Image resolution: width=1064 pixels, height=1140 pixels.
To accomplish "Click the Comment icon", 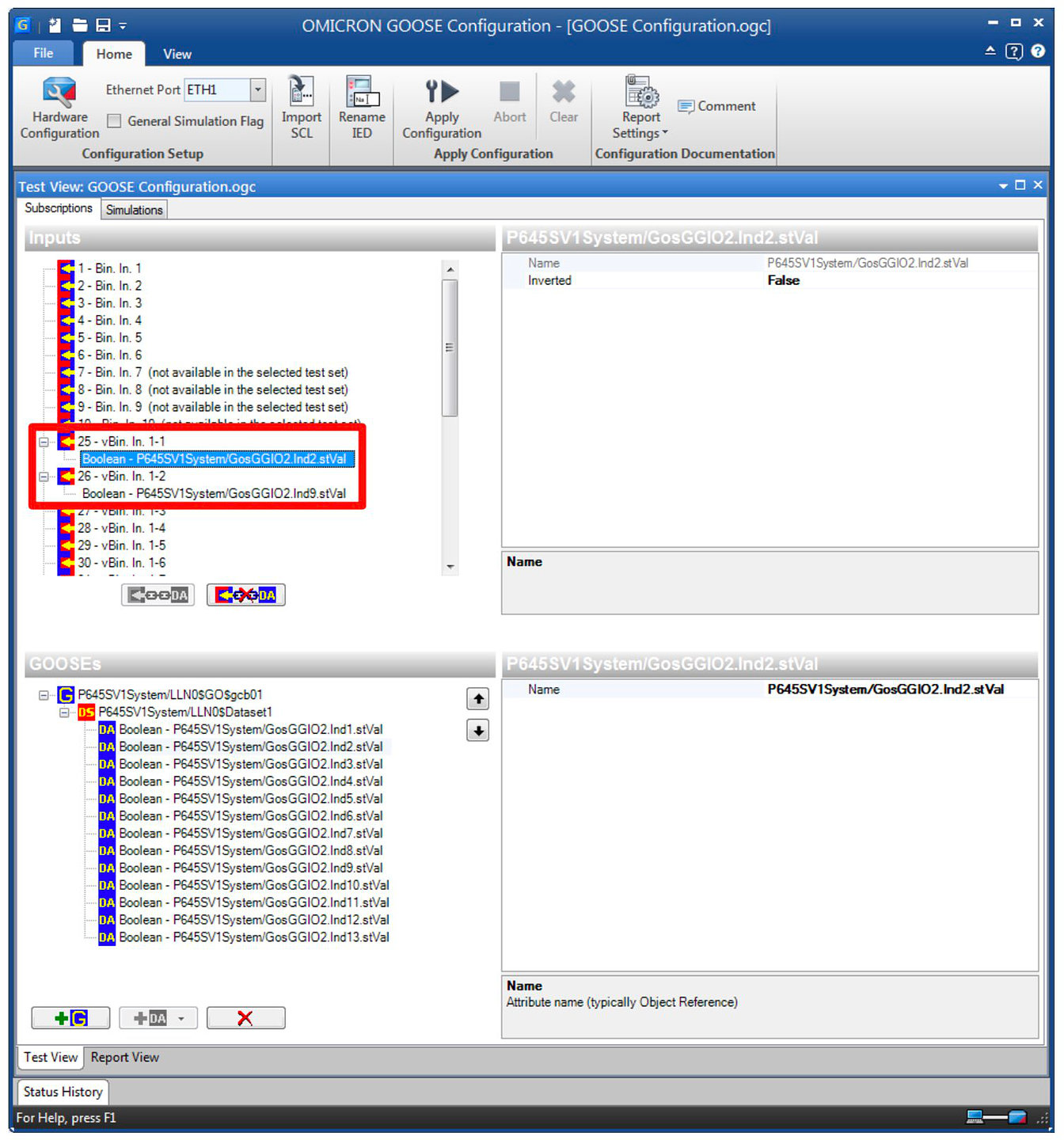I will click(x=686, y=106).
